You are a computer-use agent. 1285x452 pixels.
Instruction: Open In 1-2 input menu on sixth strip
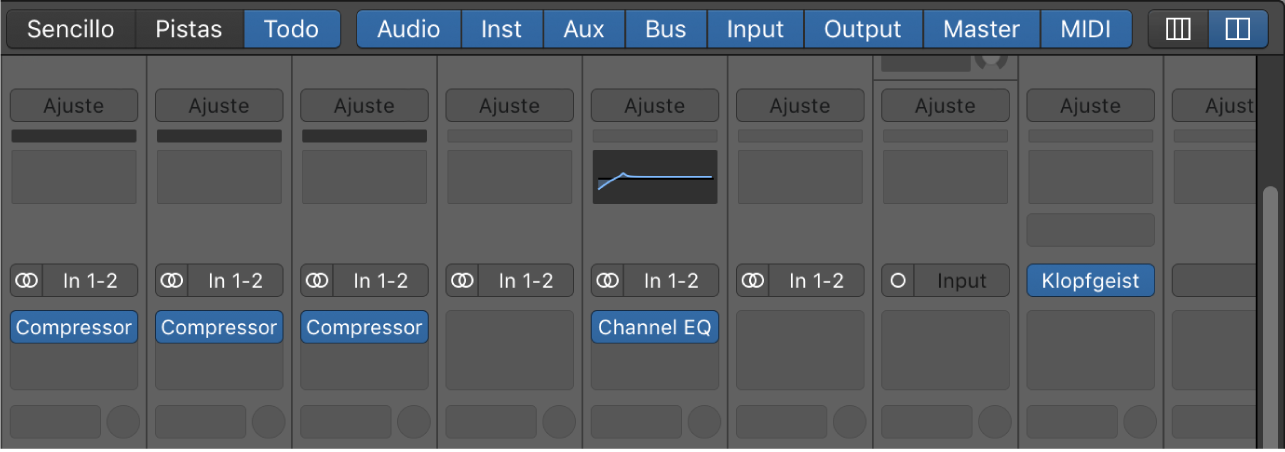point(816,281)
